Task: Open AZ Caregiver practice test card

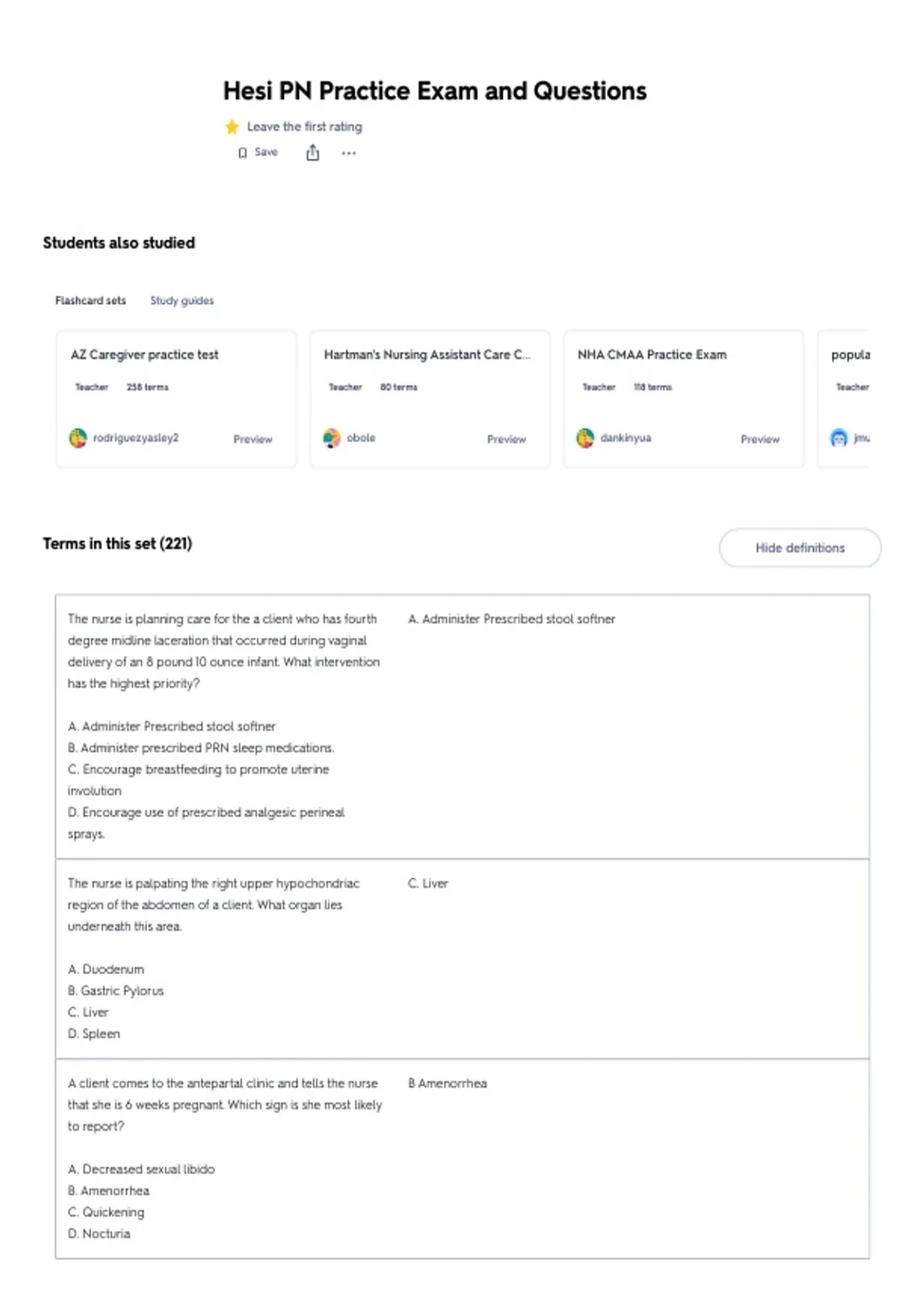Action: pos(176,399)
